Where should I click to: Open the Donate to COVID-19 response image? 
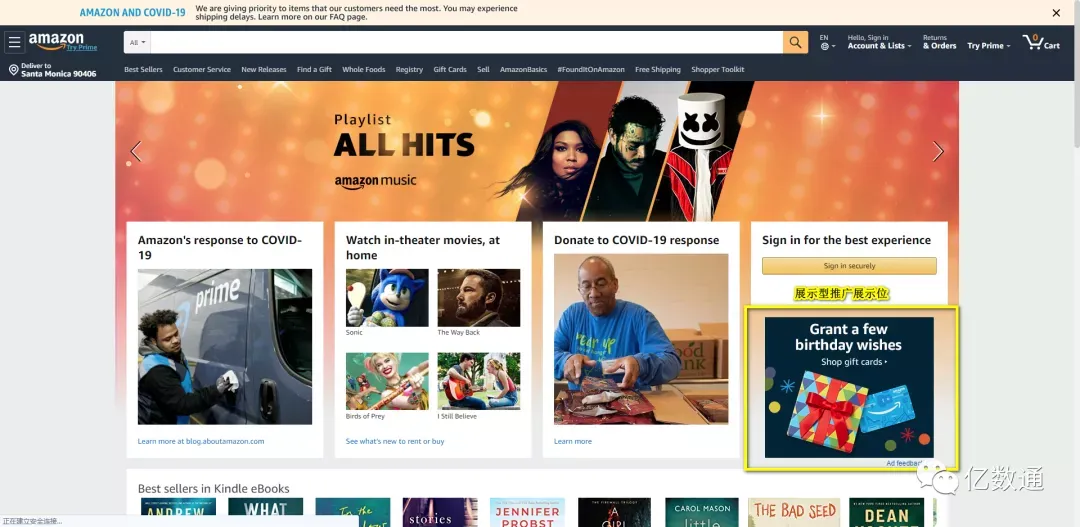[x=641, y=339]
